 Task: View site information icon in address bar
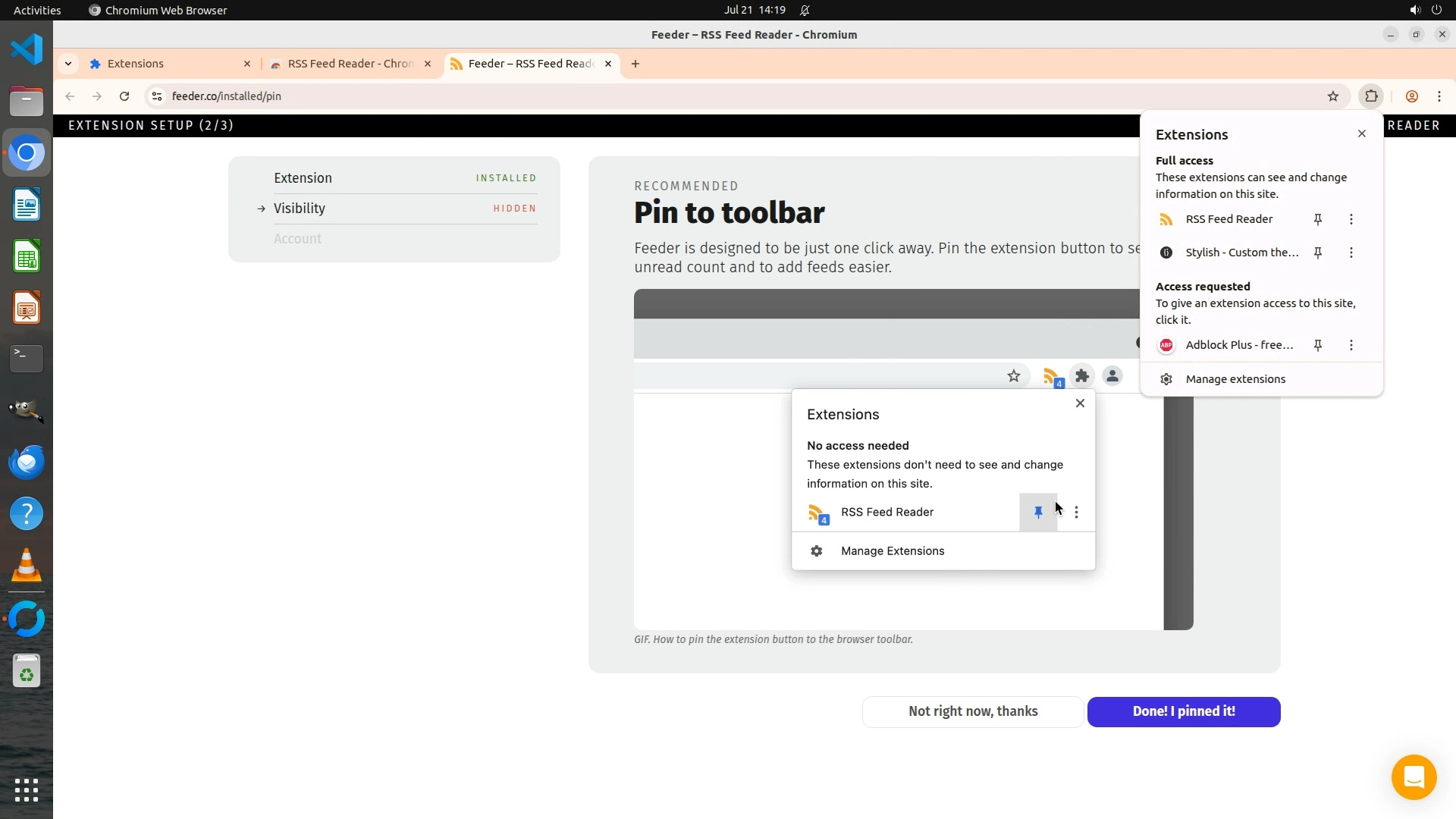point(157,96)
